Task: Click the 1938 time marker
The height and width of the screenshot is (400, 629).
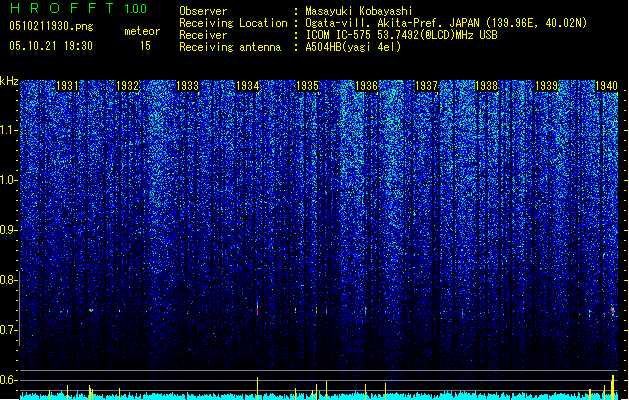Action: [486, 86]
